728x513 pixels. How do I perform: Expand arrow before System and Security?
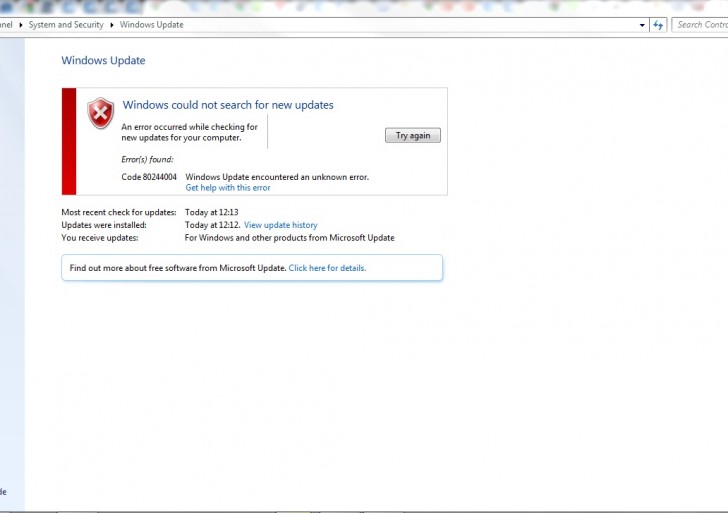coord(20,25)
